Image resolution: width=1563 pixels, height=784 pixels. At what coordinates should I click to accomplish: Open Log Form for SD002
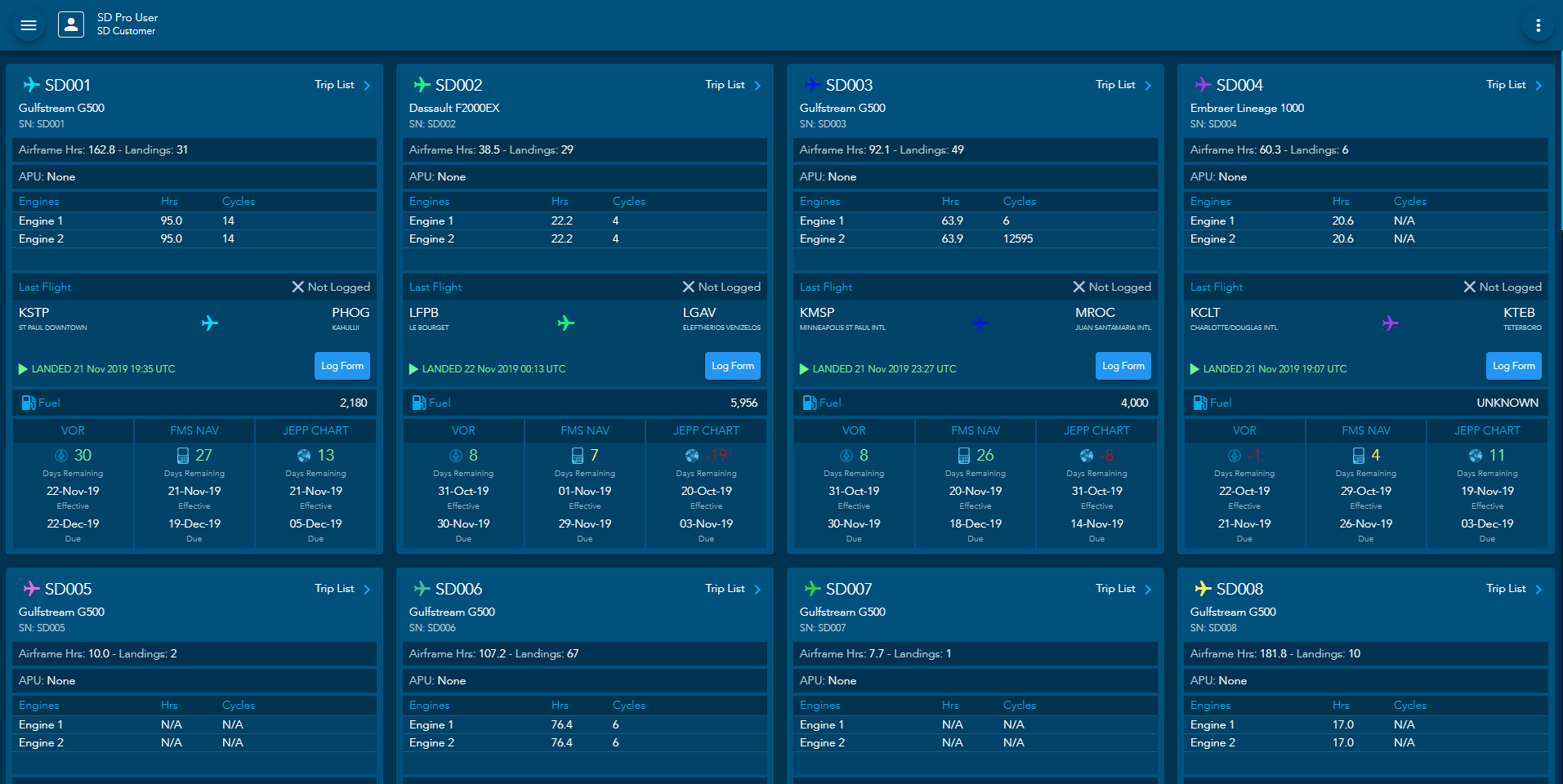(733, 366)
